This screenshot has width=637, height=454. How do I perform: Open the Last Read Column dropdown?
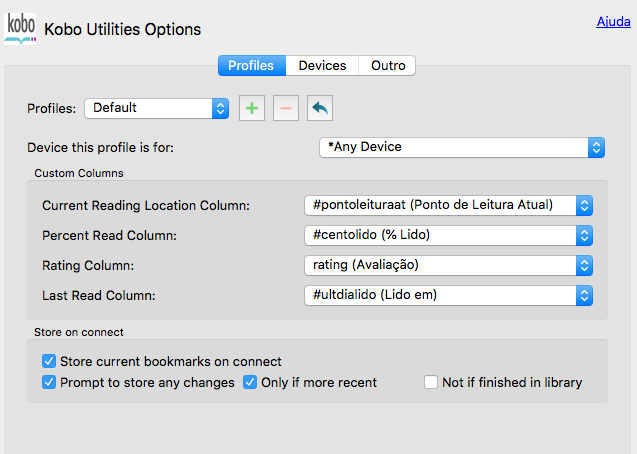449,295
